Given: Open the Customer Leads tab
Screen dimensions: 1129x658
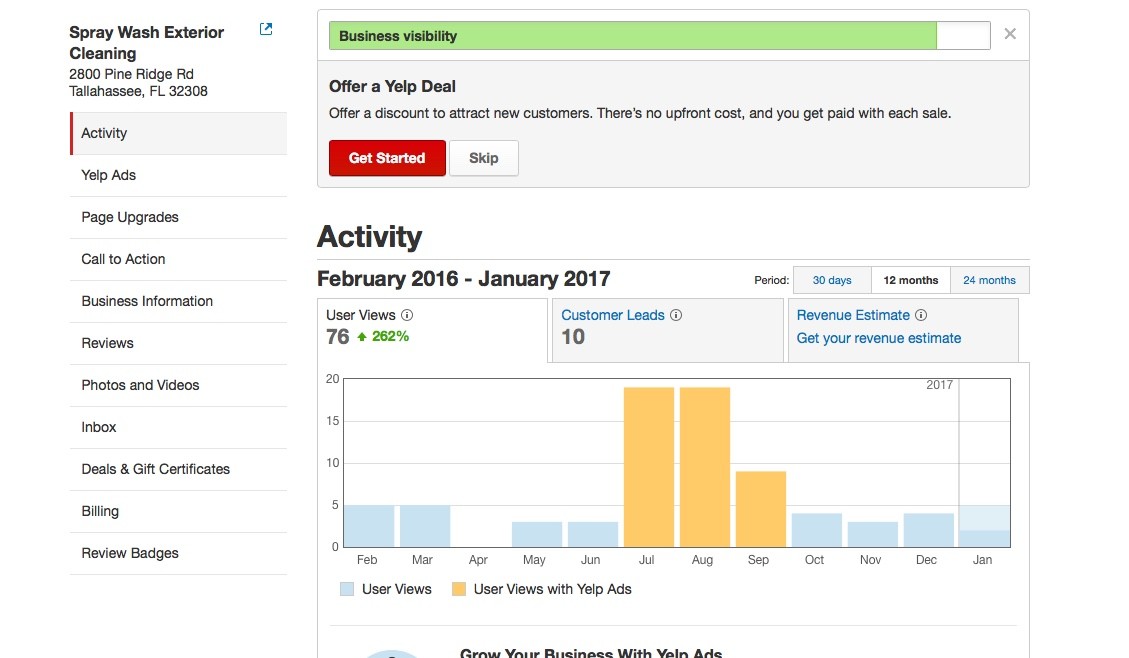Looking at the screenshot, I should pos(667,330).
